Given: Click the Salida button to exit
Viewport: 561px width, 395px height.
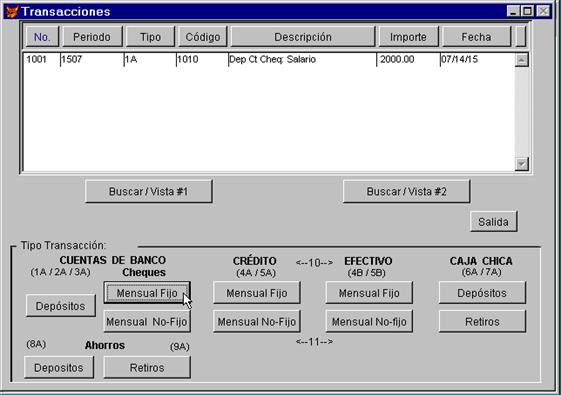Looking at the screenshot, I should 494,222.
